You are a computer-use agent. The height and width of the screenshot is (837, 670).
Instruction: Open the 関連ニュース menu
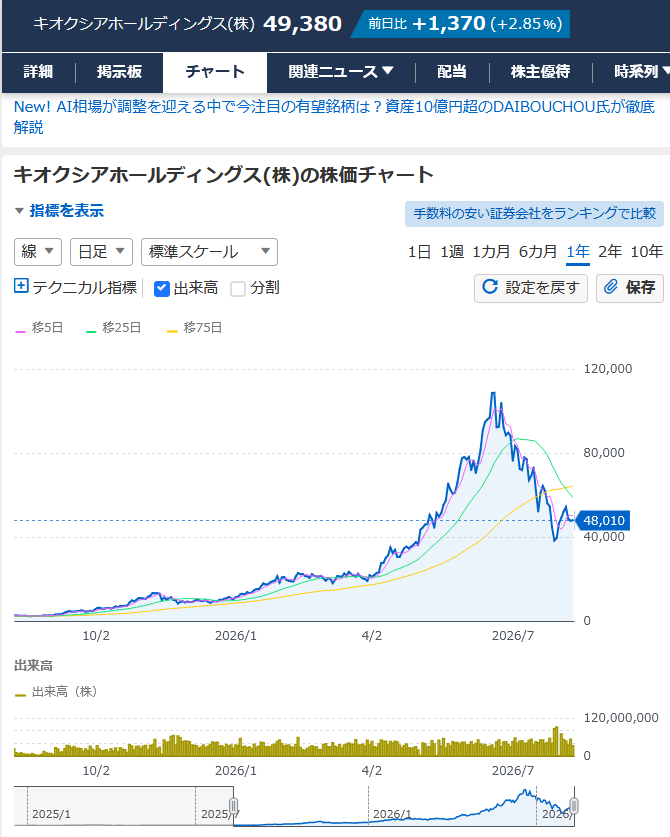341,72
